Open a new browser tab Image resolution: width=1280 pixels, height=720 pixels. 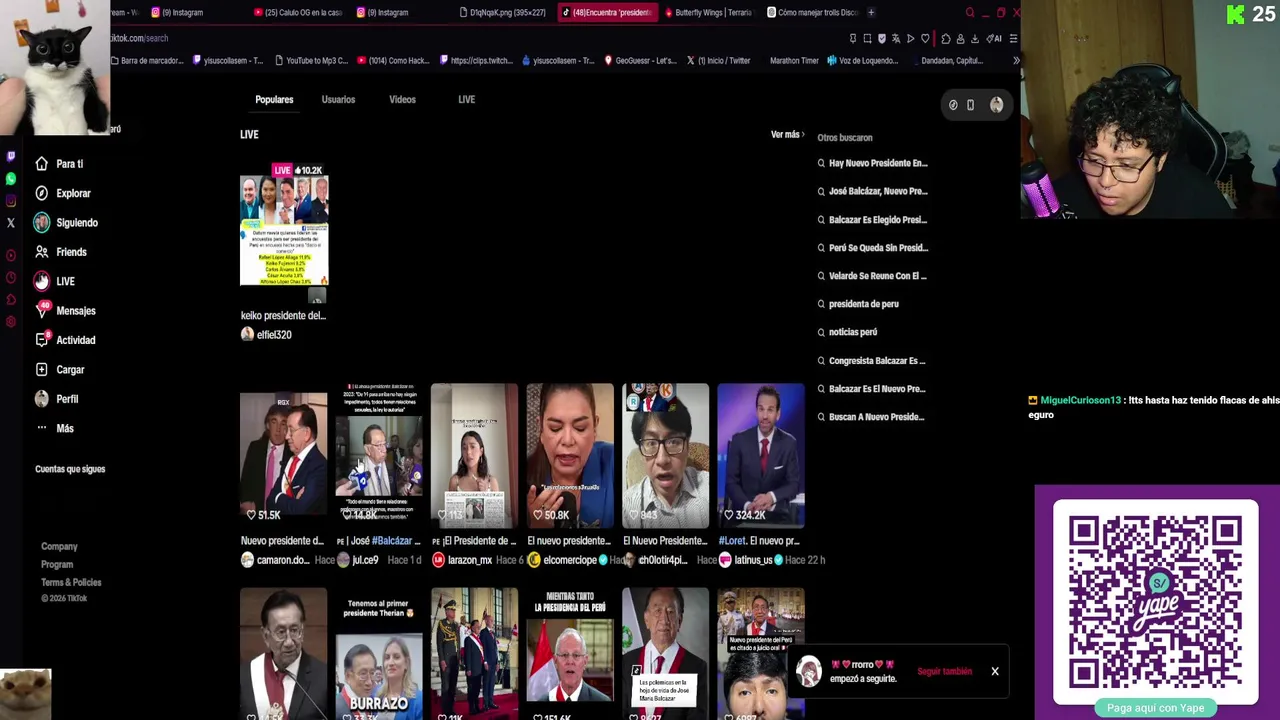click(871, 13)
